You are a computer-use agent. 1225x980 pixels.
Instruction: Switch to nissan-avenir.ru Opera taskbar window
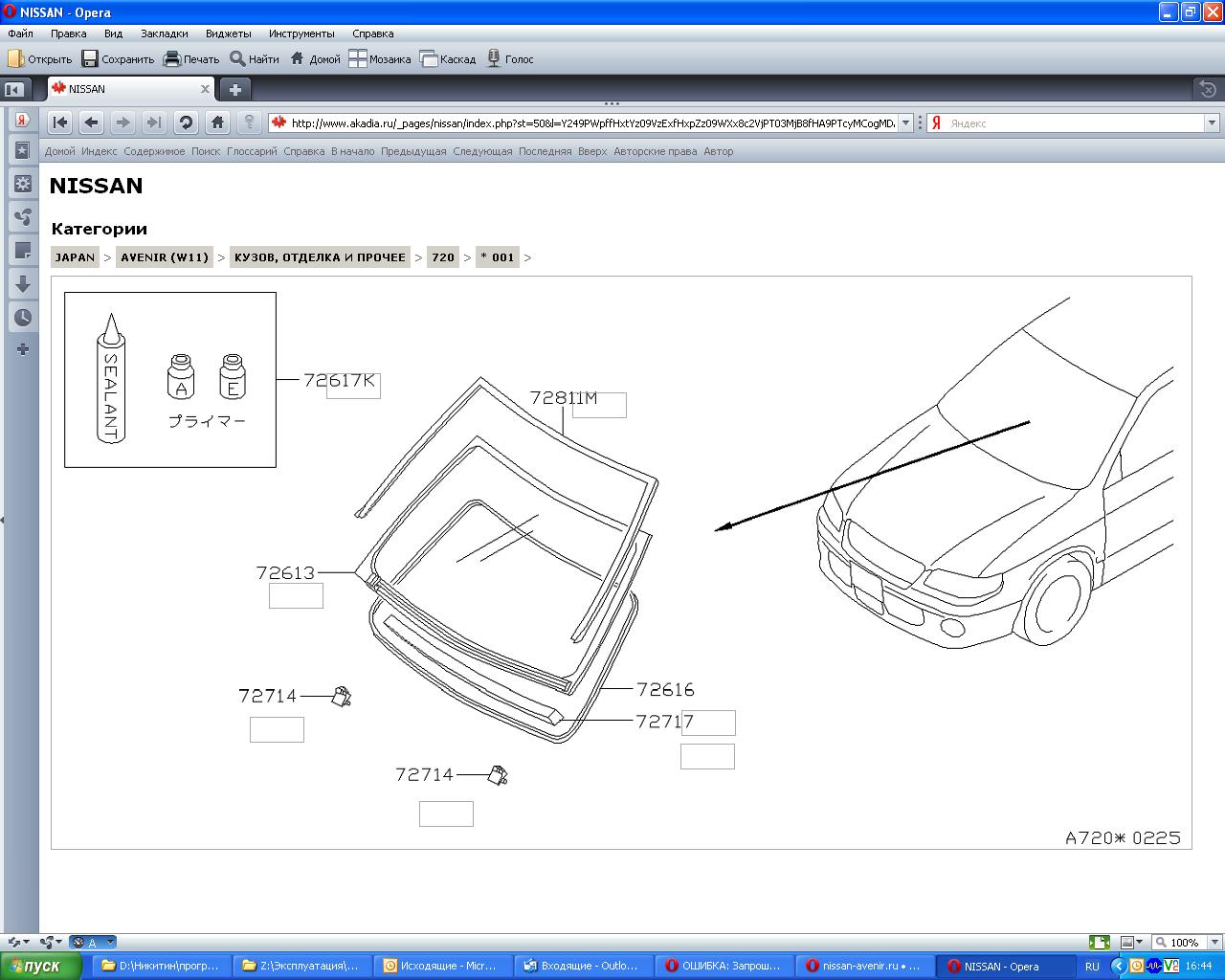(x=865, y=967)
